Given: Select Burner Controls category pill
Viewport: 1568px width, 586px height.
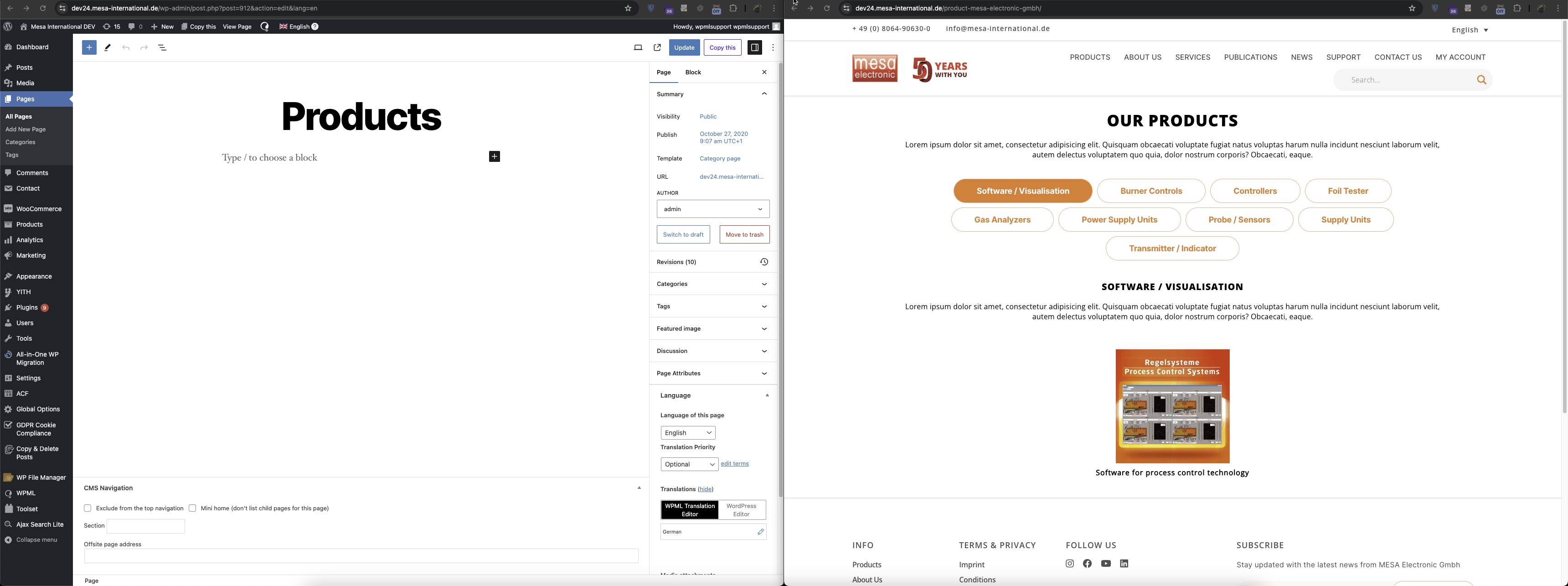Looking at the screenshot, I should (1150, 191).
